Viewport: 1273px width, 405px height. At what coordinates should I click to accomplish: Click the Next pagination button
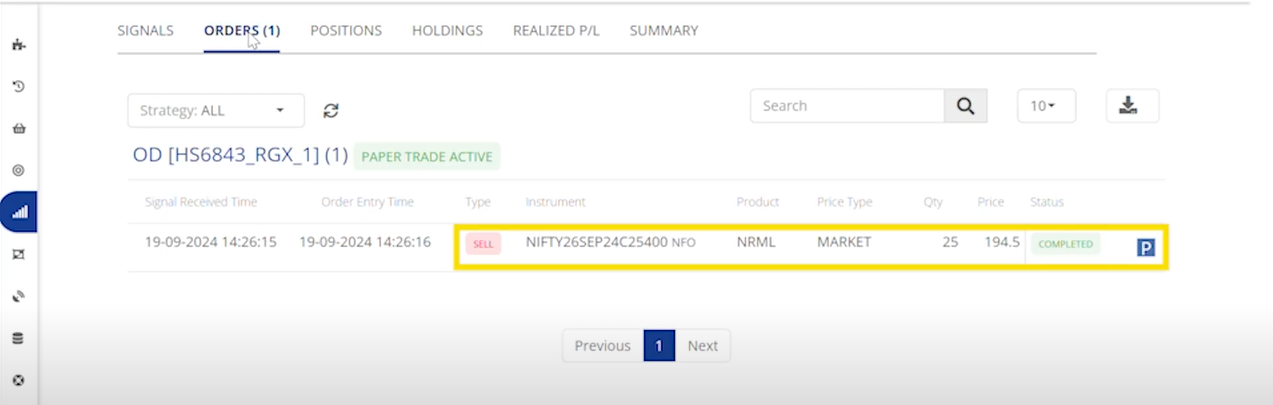[702, 346]
